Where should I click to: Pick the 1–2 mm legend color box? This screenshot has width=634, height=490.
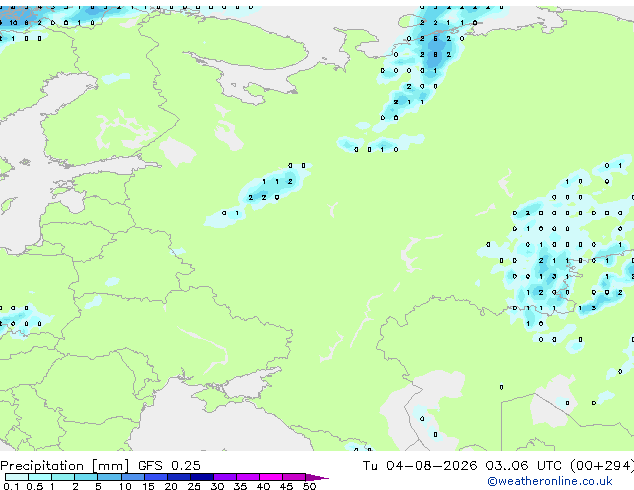coord(63,477)
